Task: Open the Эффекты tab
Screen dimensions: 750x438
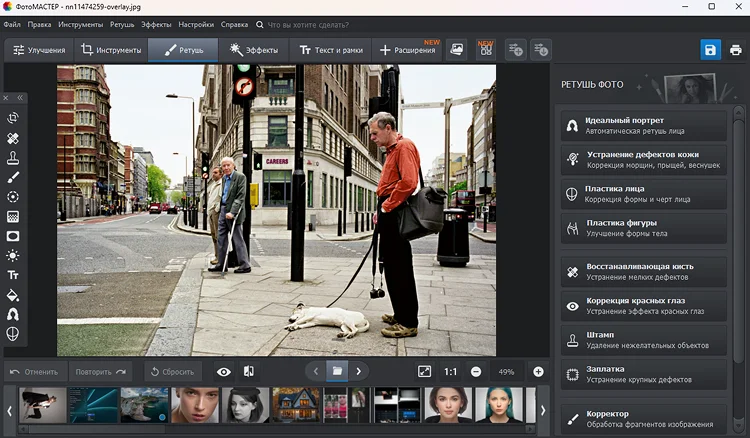Action: click(x=254, y=50)
